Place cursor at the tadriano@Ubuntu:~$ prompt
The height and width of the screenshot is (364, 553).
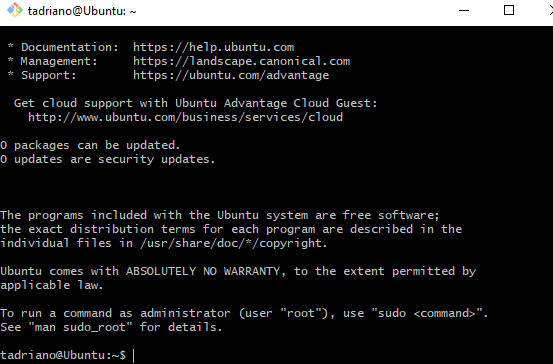coord(63,355)
